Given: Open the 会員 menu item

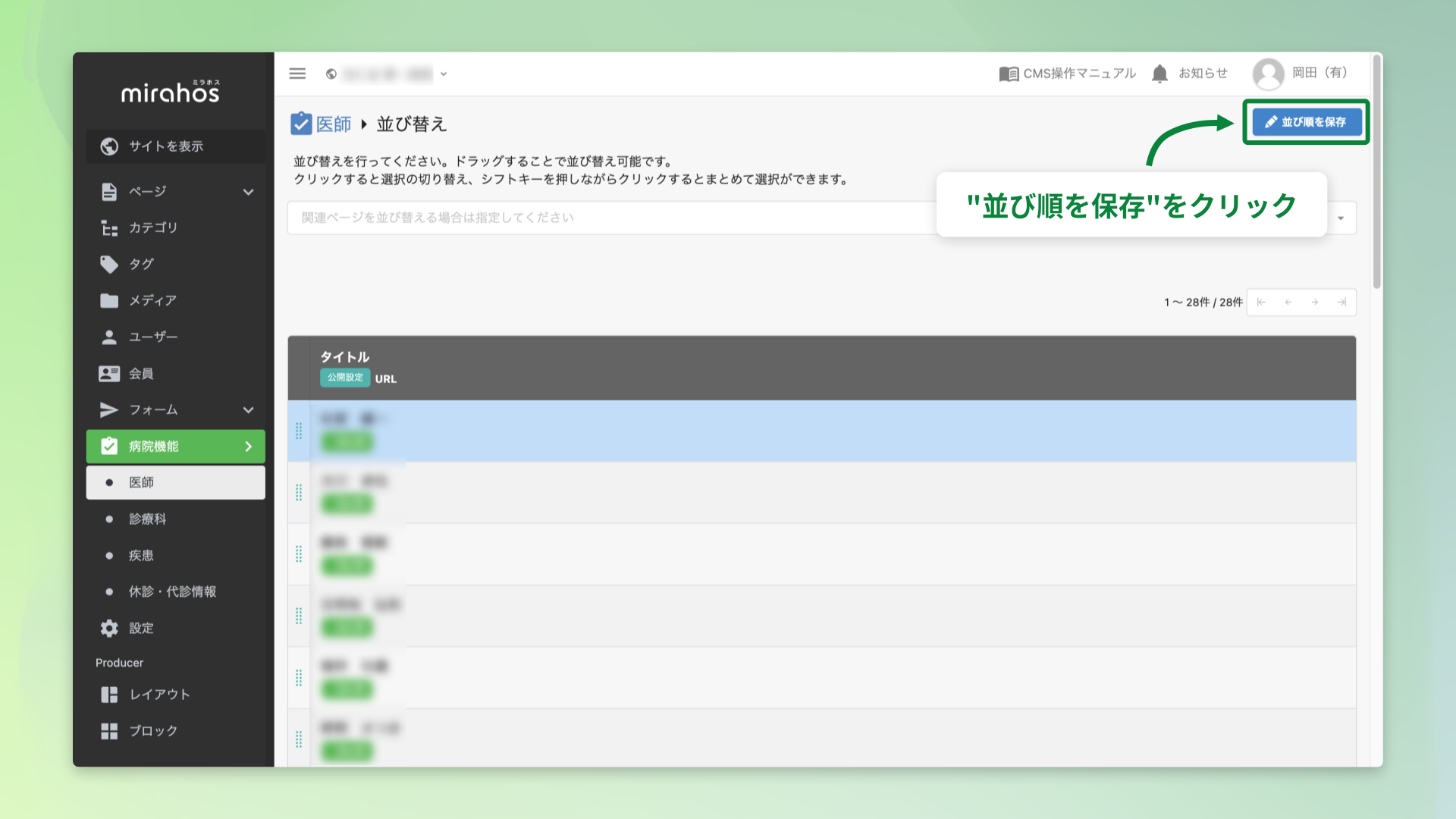Looking at the screenshot, I should pyautogui.click(x=176, y=373).
